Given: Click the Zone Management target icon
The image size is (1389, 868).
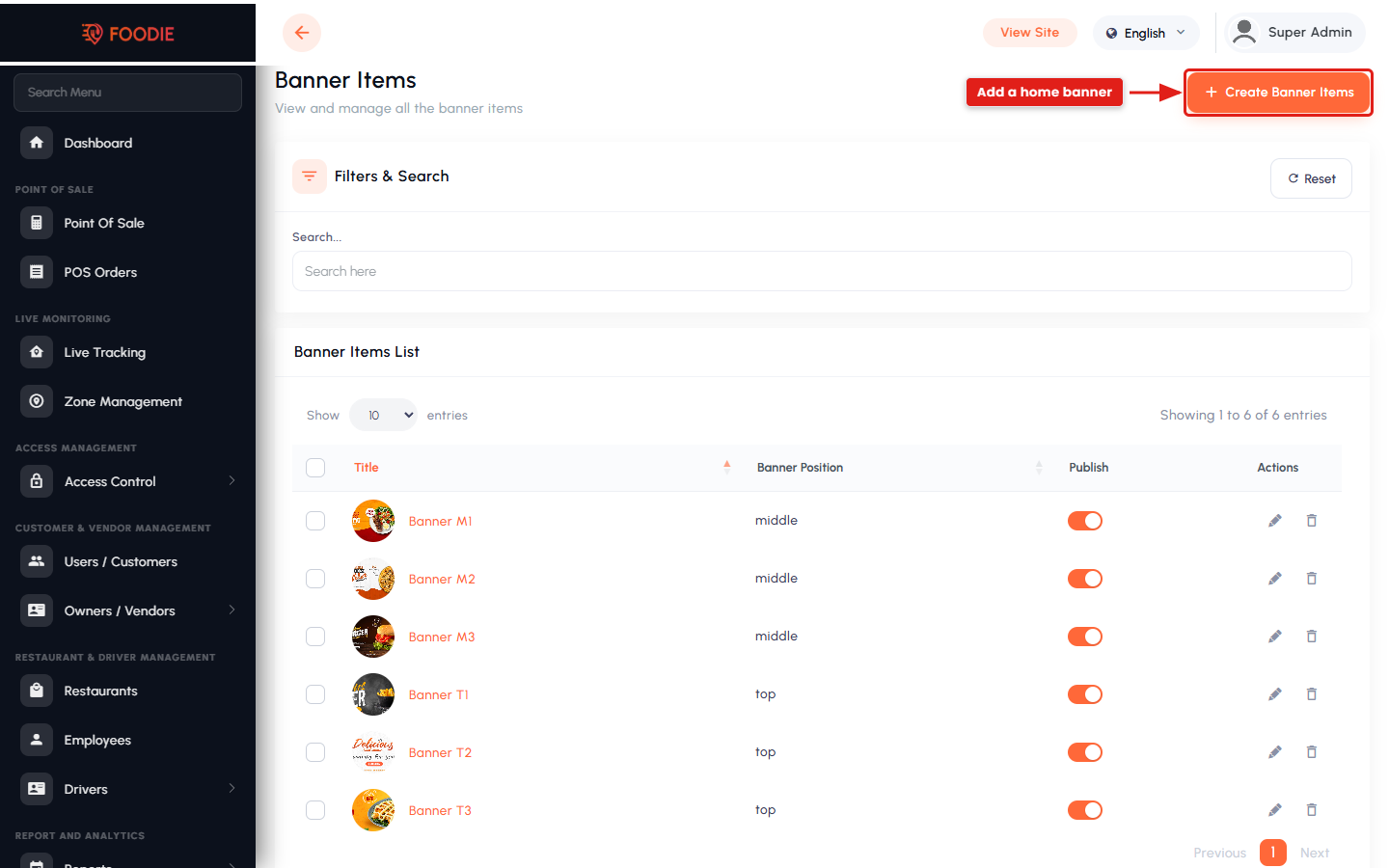Looking at the screenshot, I should click(37, 401).
